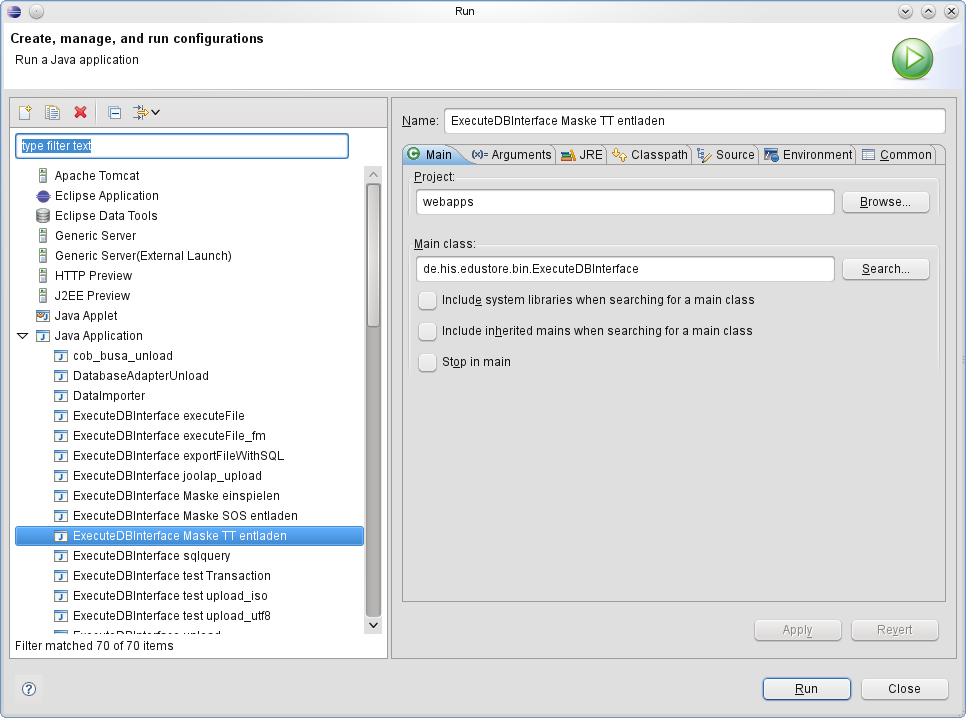Click the scroll up arrow of configuration list
The height and width of the screenshot is (718, 966).
pos(373,175)
